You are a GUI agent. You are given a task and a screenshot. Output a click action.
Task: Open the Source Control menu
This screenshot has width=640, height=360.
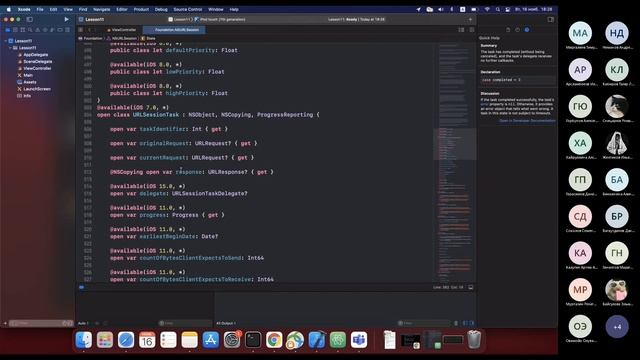pyautogui.click(x=188, y=9)
